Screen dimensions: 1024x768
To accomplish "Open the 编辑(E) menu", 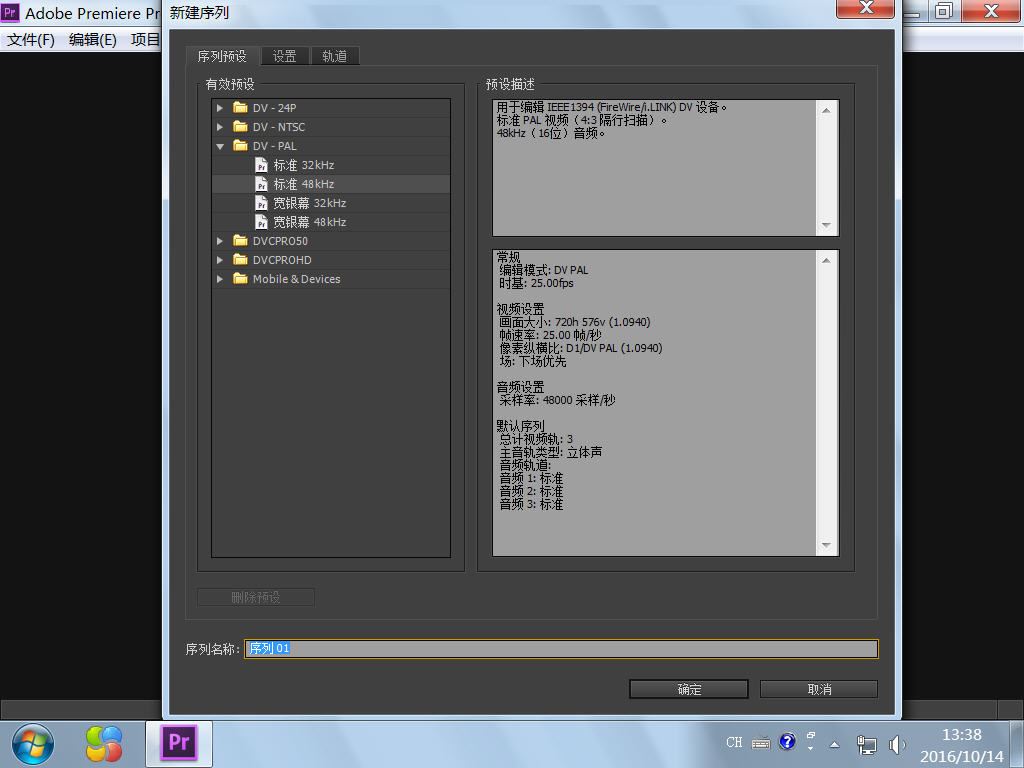I will [x=93, y=40].
